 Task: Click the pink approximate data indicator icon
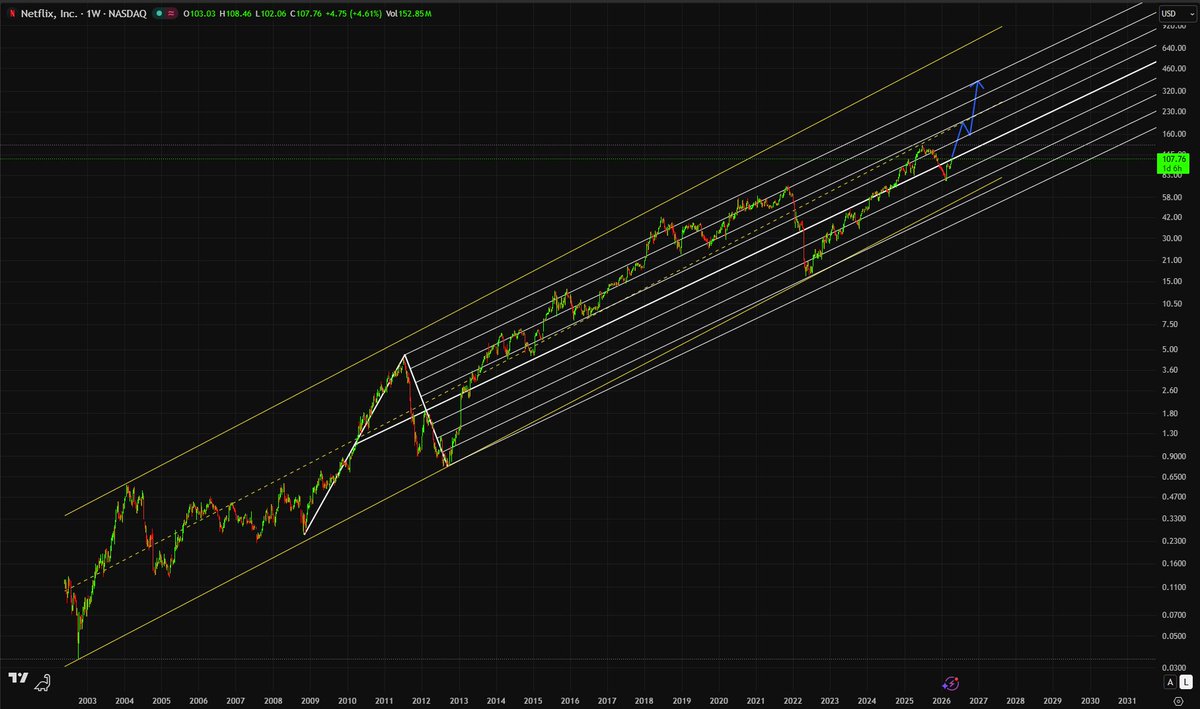click(172, 13)
